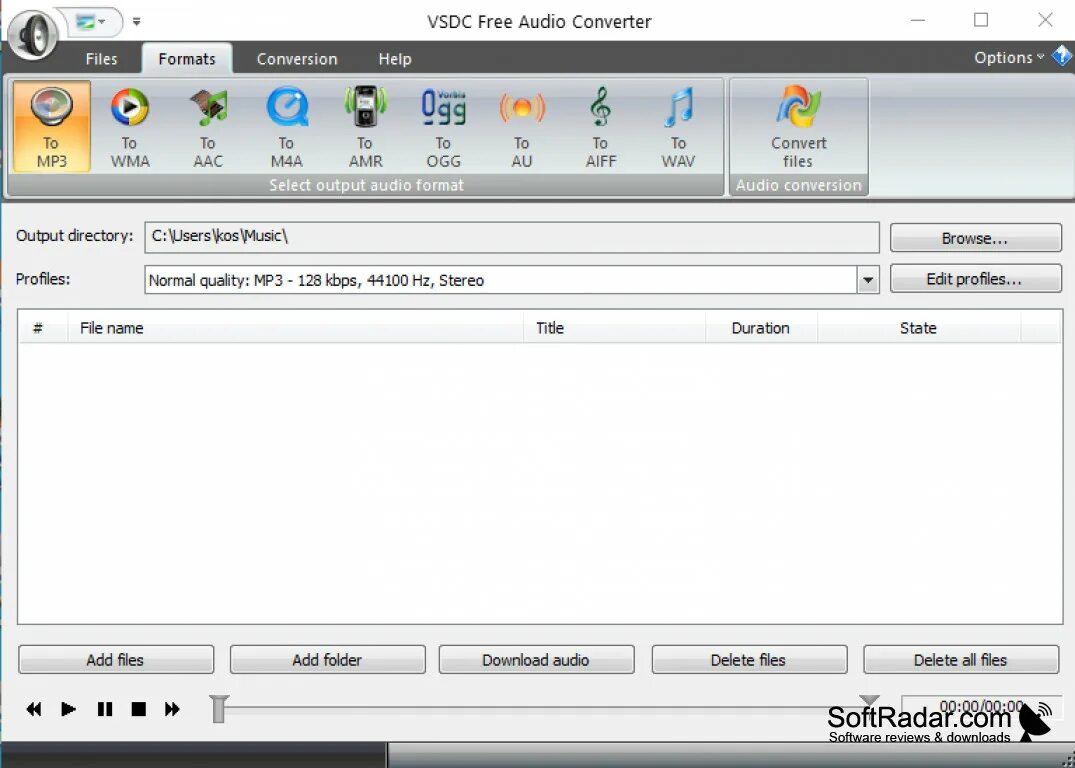Screen dimensions: 1075x768
Task: Open the speaker application menu button
Action: (33, 34)
